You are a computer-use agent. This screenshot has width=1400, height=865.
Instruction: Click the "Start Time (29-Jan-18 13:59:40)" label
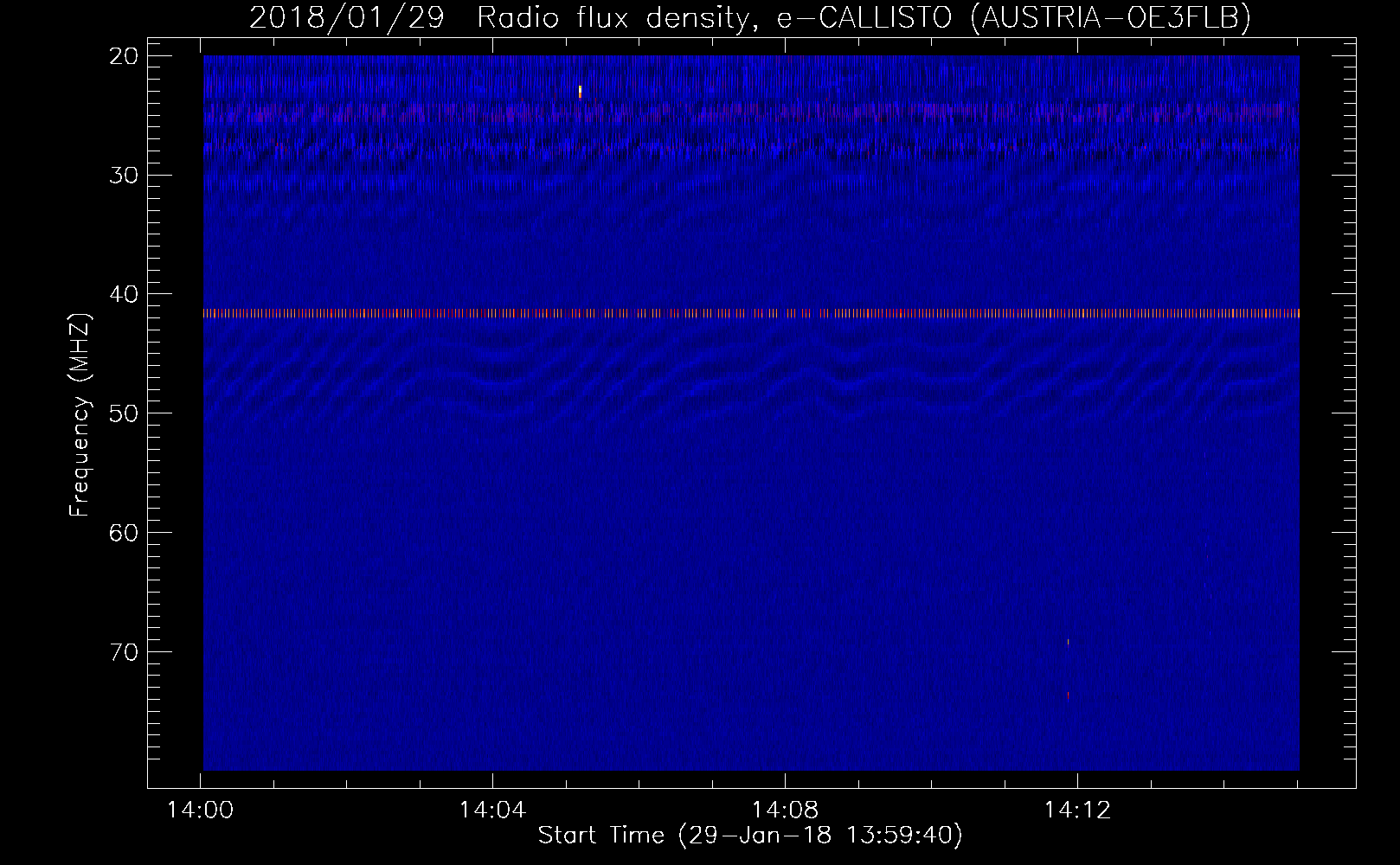(x=750, y=836)
